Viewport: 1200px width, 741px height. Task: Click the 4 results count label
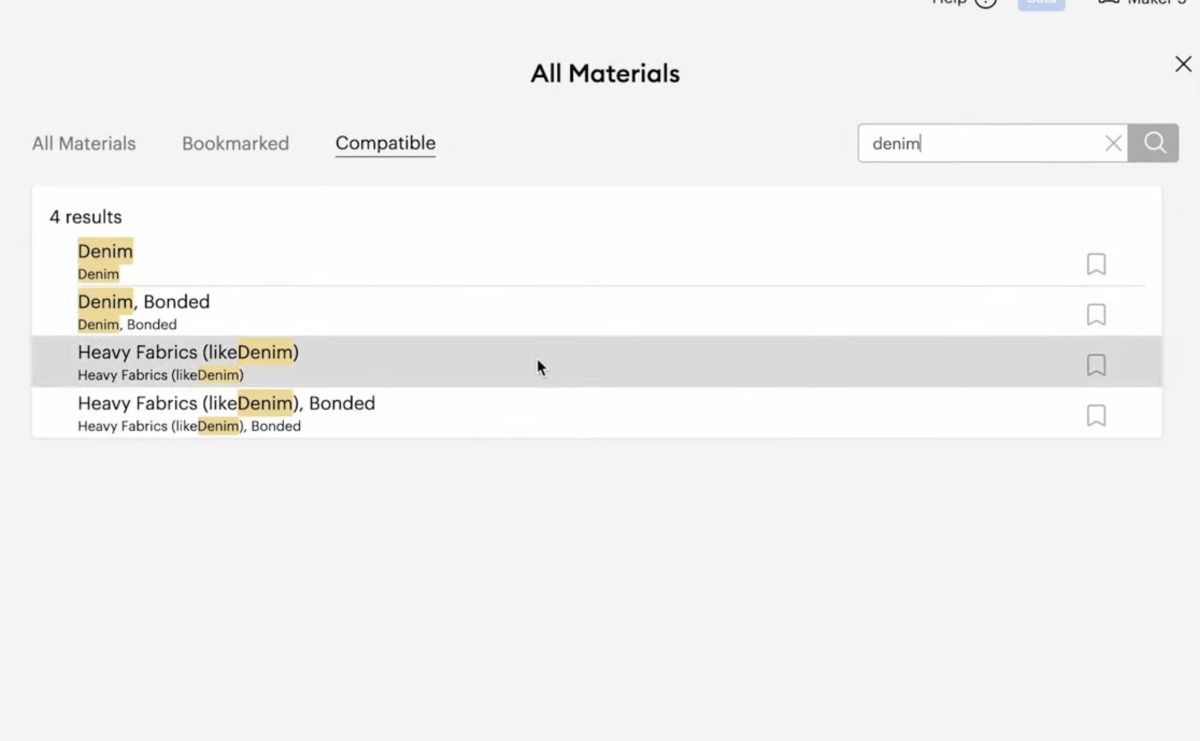tap(86, 217)
